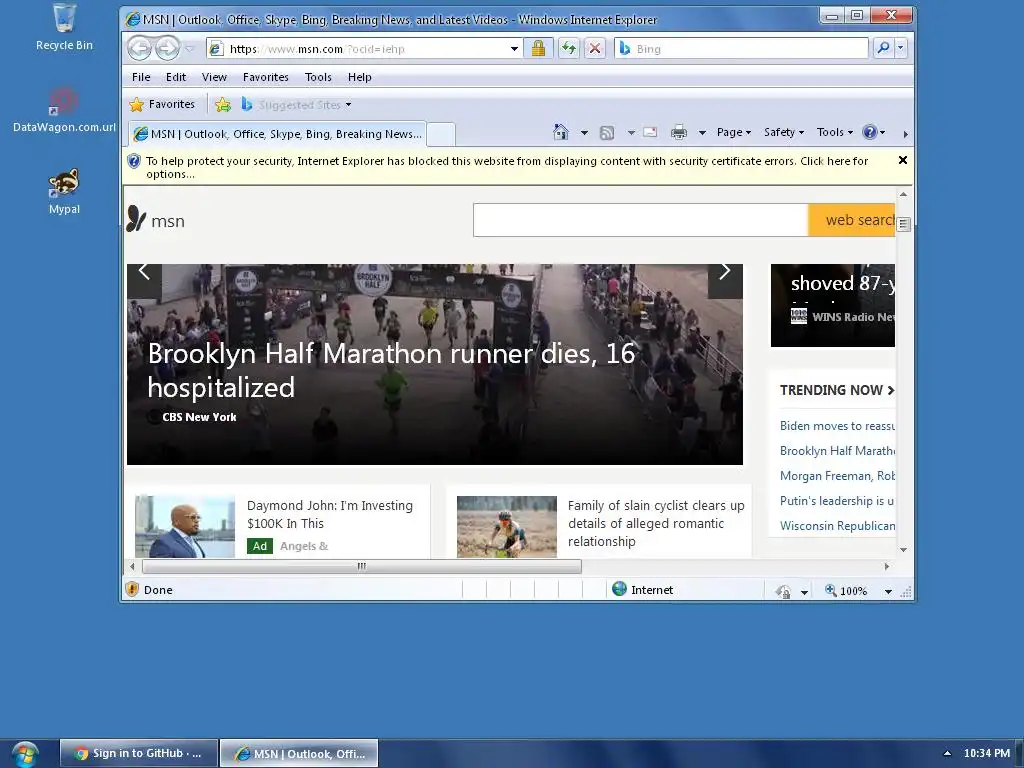
Task: Open a new blank tab
Action: 441,135
